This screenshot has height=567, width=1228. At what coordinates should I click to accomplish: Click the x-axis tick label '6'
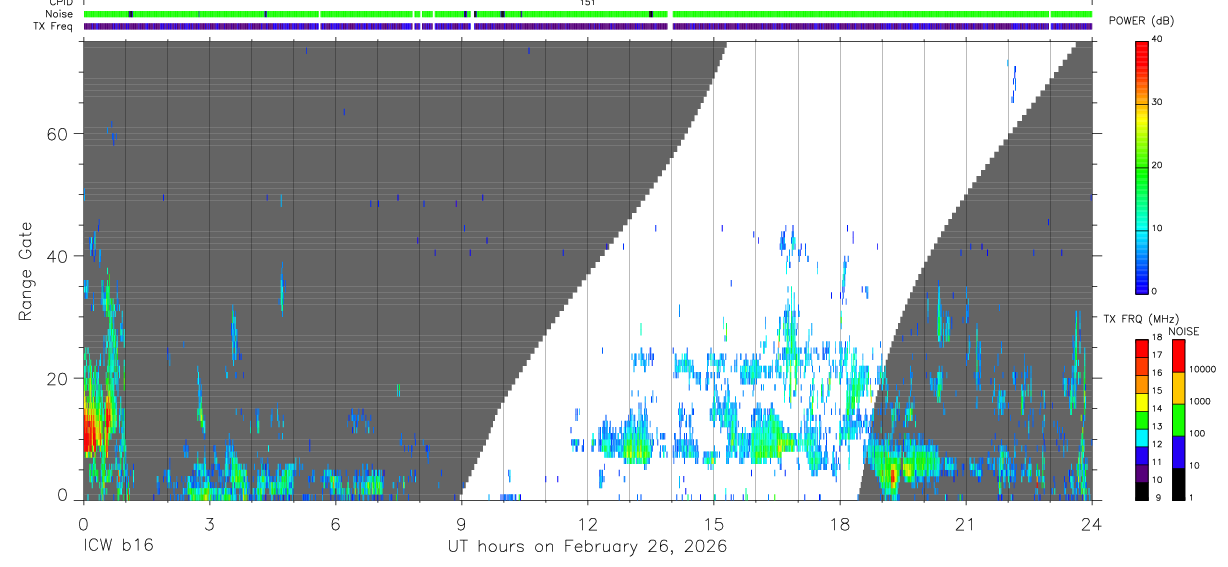(335, 524)
